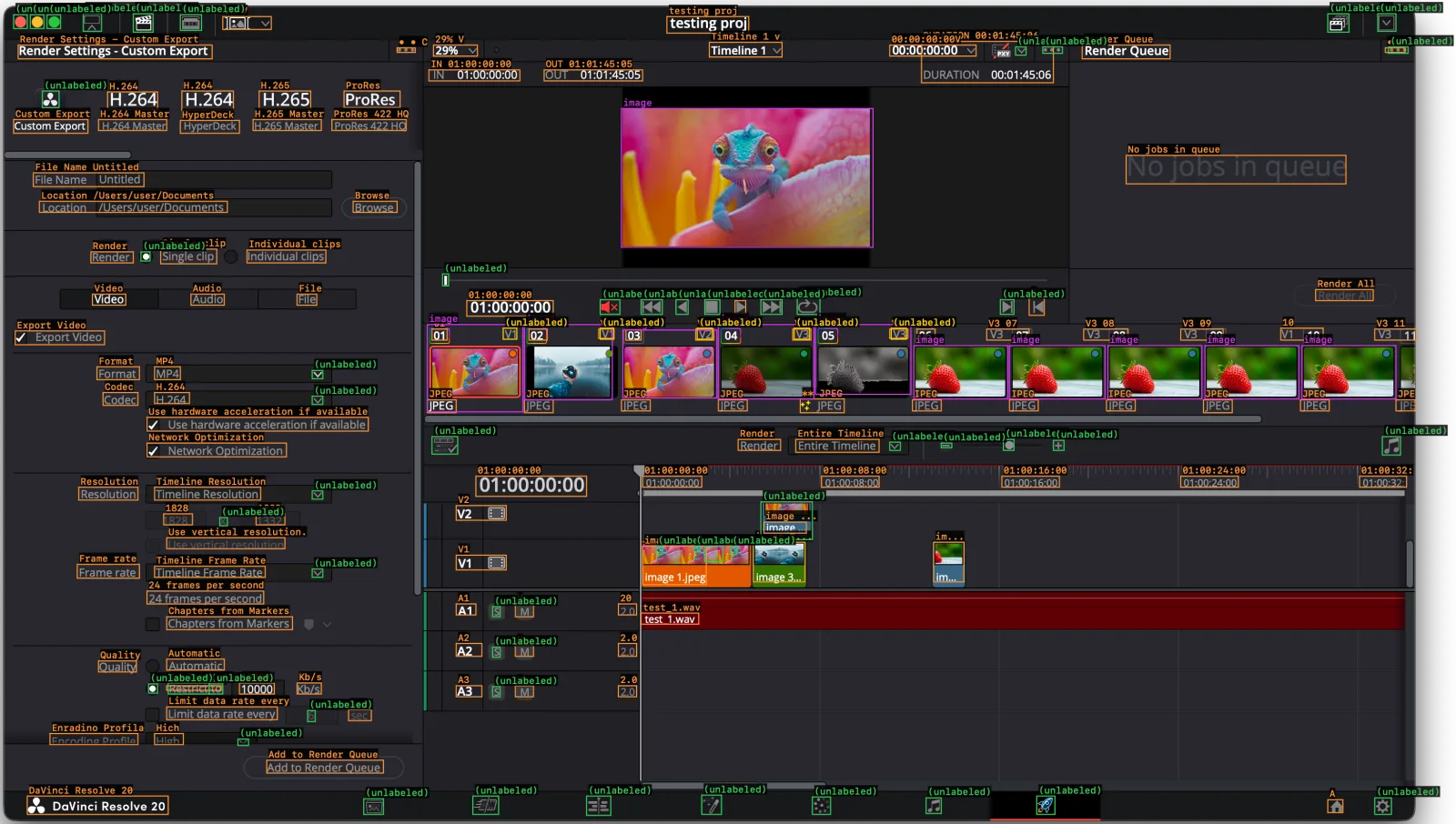Open the Format MP4 dropdown

(x=238, y=374)
